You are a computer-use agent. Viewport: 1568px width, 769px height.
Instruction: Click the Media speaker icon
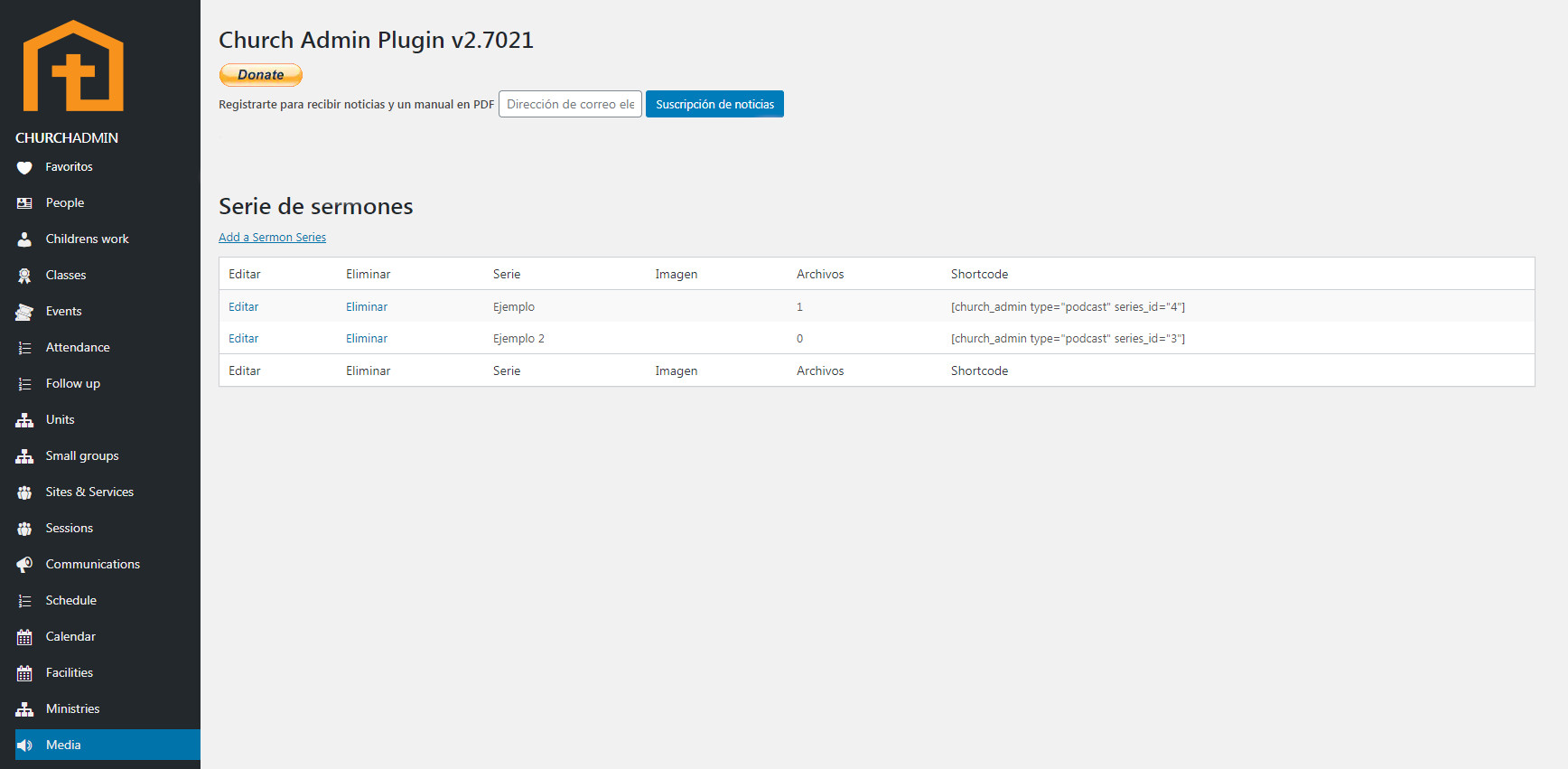point(24,746)
